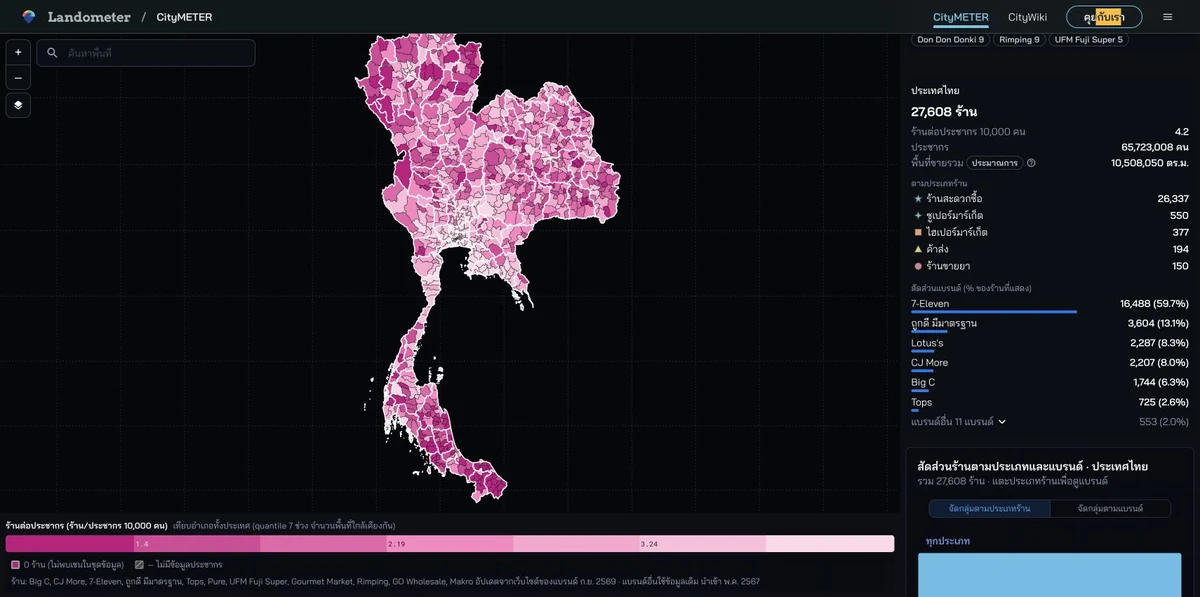1200x597 pixels.
Task: Open the CityWiki tab
Action: [1027, 17]
